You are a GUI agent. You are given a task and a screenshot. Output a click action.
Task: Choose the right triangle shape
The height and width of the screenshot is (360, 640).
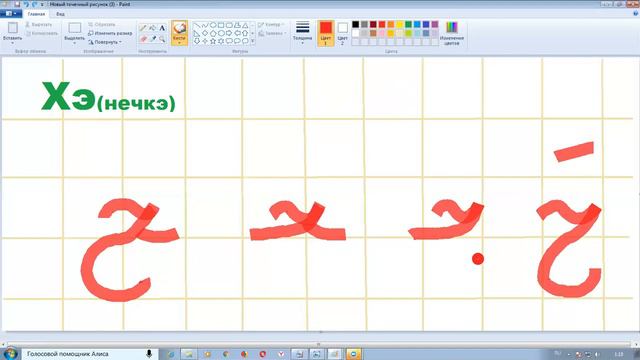[x=197, y=33]
